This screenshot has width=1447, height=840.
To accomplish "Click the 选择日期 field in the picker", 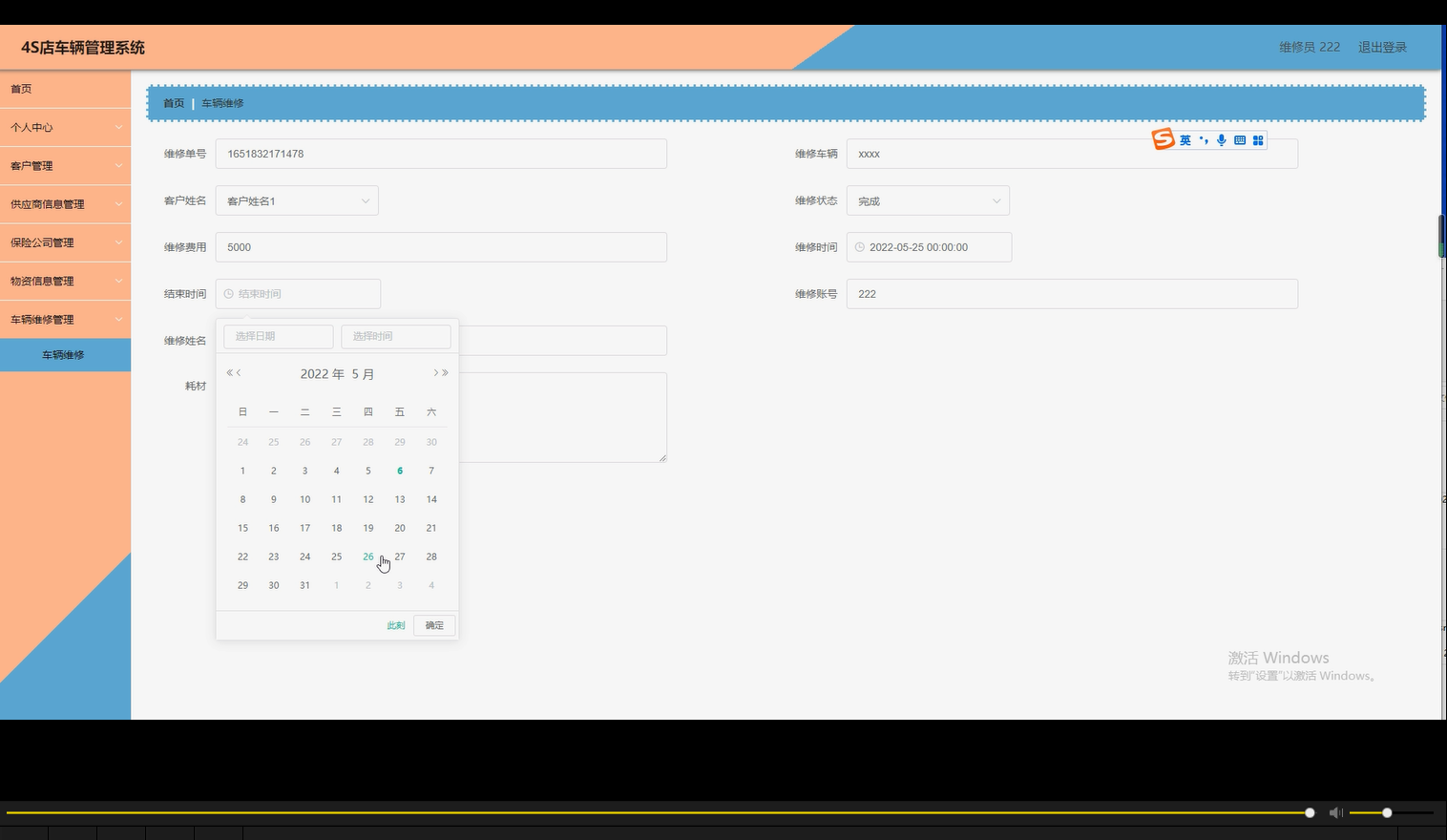I will [x=279, y=336].
